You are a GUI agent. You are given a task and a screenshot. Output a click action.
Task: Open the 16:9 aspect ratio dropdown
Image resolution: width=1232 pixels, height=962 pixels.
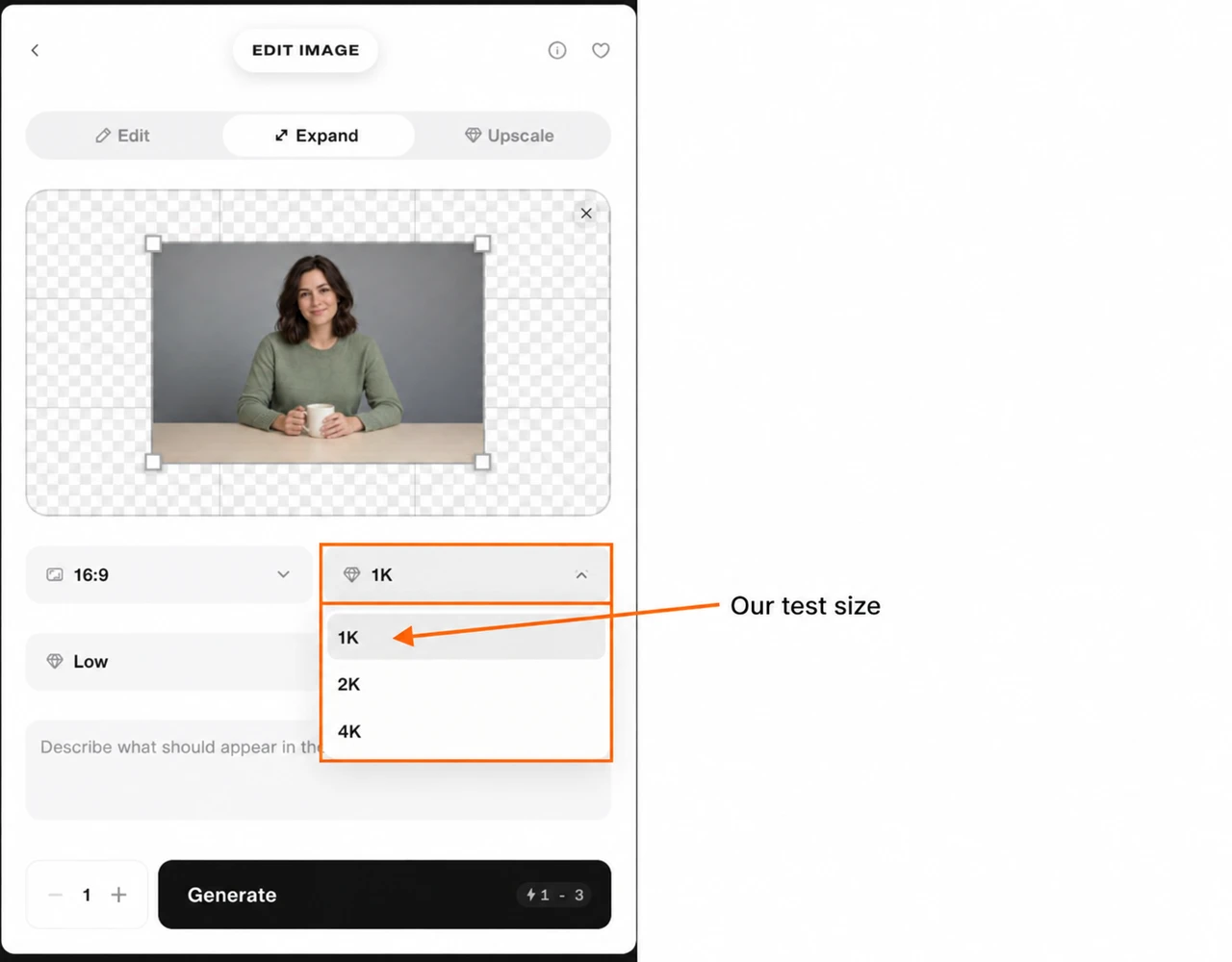169,575
